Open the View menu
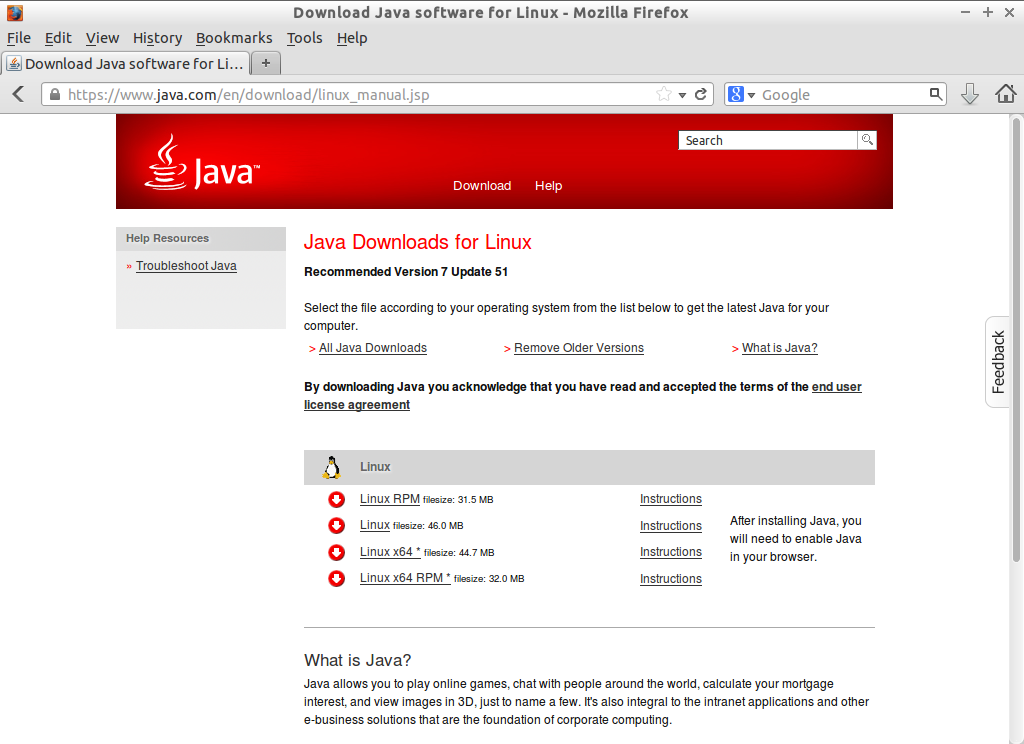 103,38
